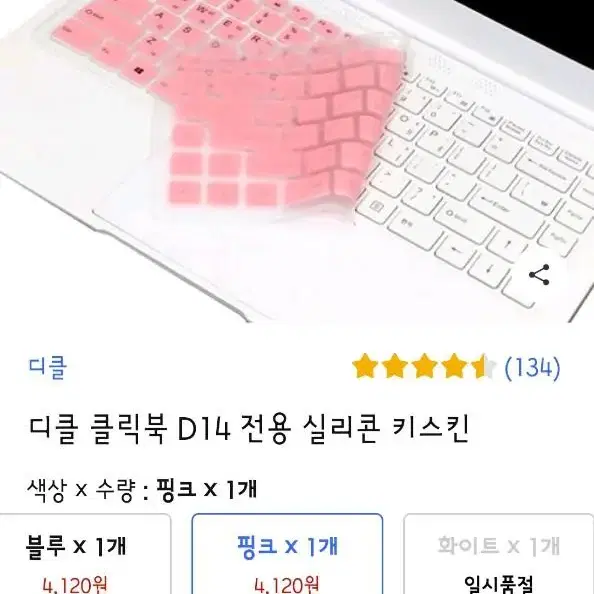Select the sold-out 화이트 x 1개 option
594x594 pixels.
[499, 553]
